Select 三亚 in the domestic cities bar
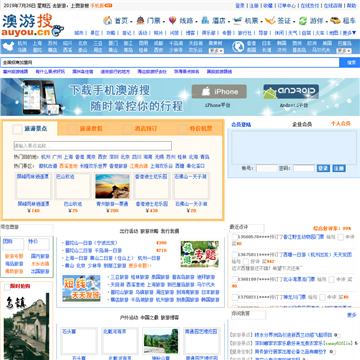 tap(98, 43)
